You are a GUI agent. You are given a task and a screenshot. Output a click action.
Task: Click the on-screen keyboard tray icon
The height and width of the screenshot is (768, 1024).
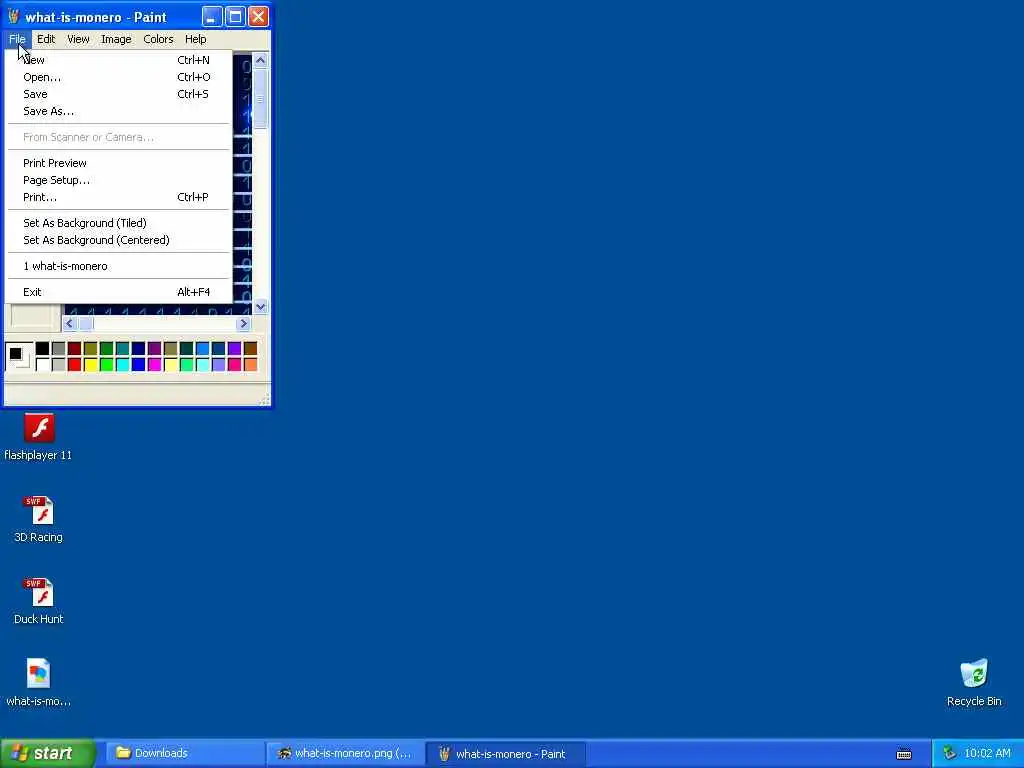(904, 754)
